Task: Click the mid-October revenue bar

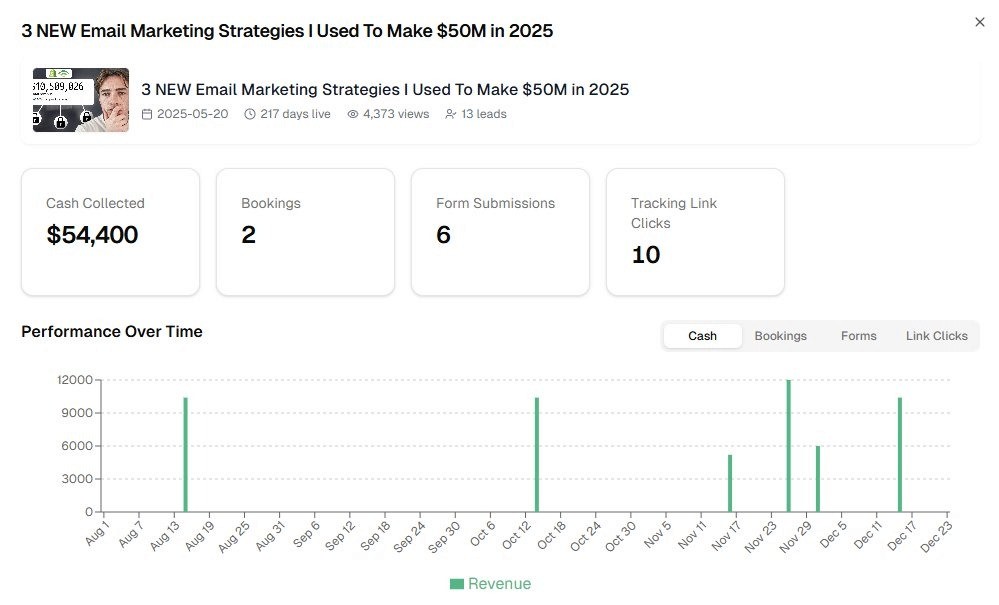Action: (537, 455)
